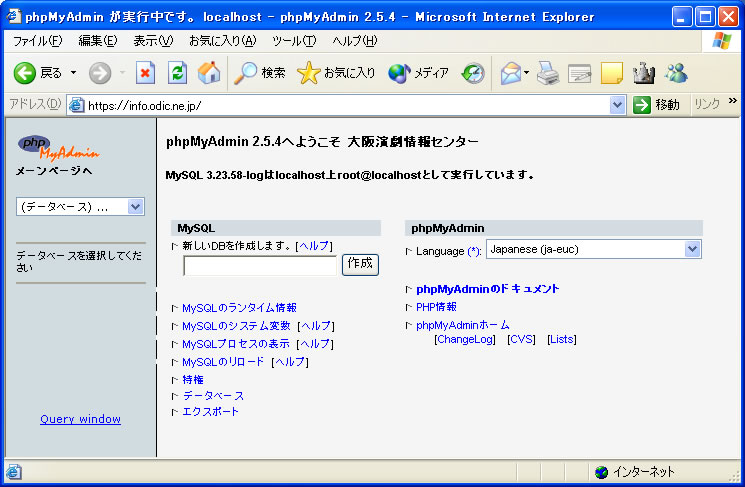Refresh the page with green arrows icon

[x=177, y=73]
